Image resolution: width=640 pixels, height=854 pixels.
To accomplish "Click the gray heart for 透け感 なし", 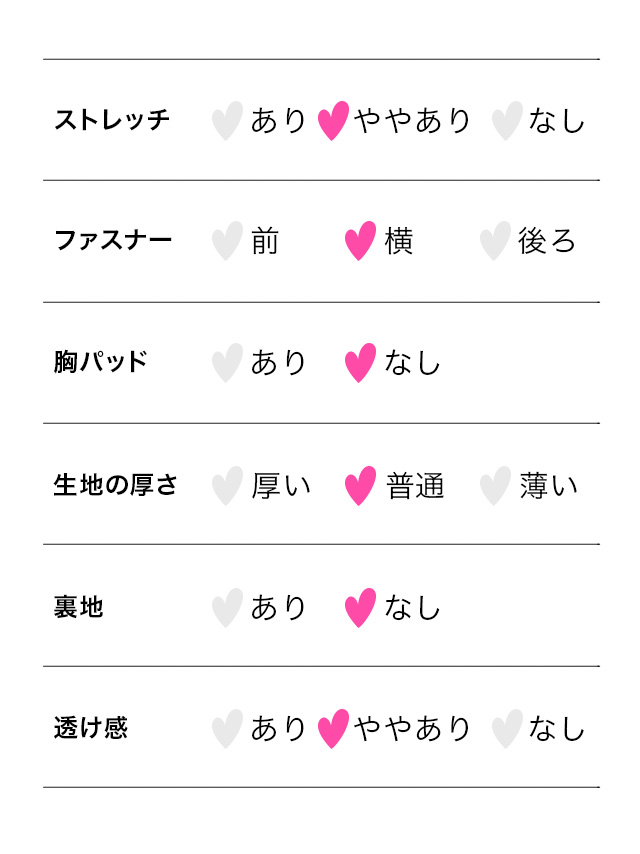I will pyautogui.click(x=507, y=729).
